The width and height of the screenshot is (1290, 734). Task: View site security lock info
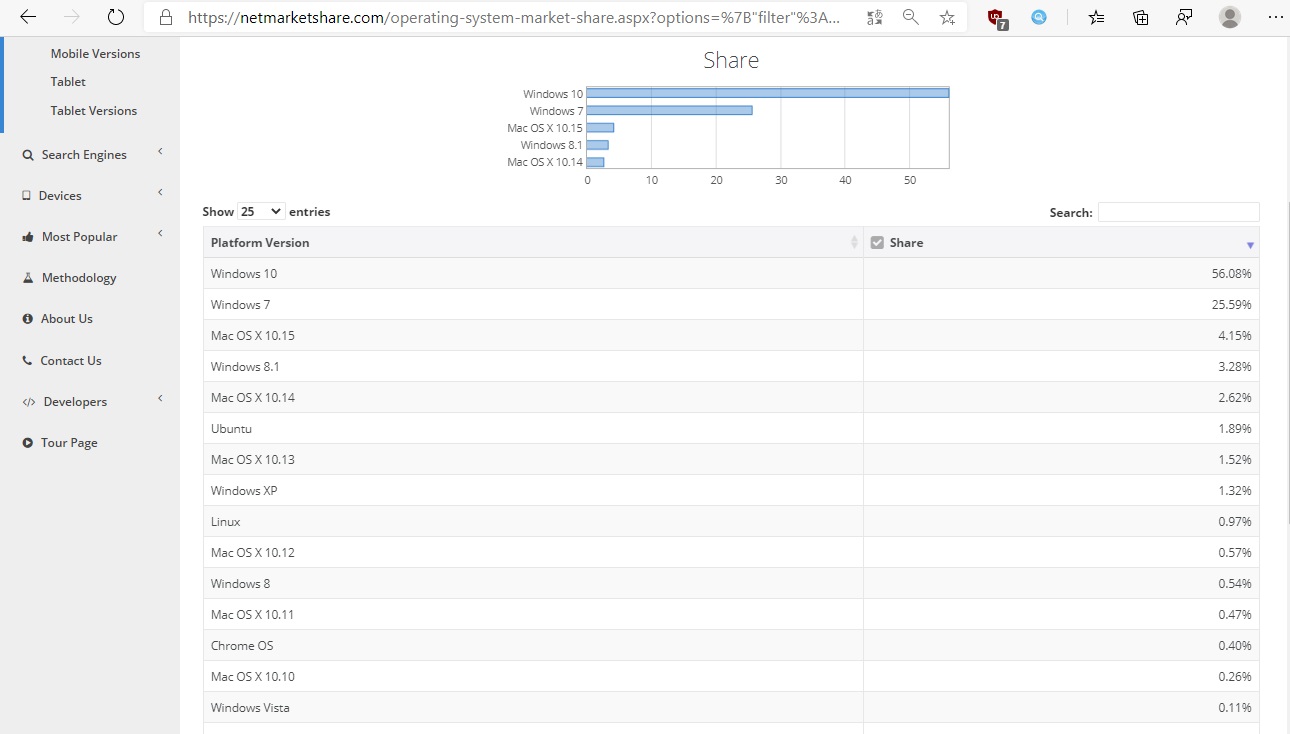[166, 17]
